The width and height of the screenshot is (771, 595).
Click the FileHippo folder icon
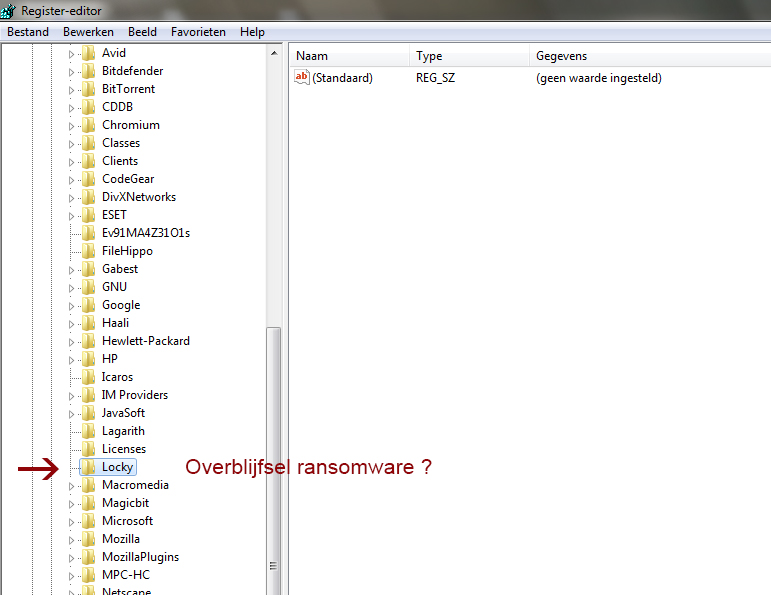pos(89,251)
